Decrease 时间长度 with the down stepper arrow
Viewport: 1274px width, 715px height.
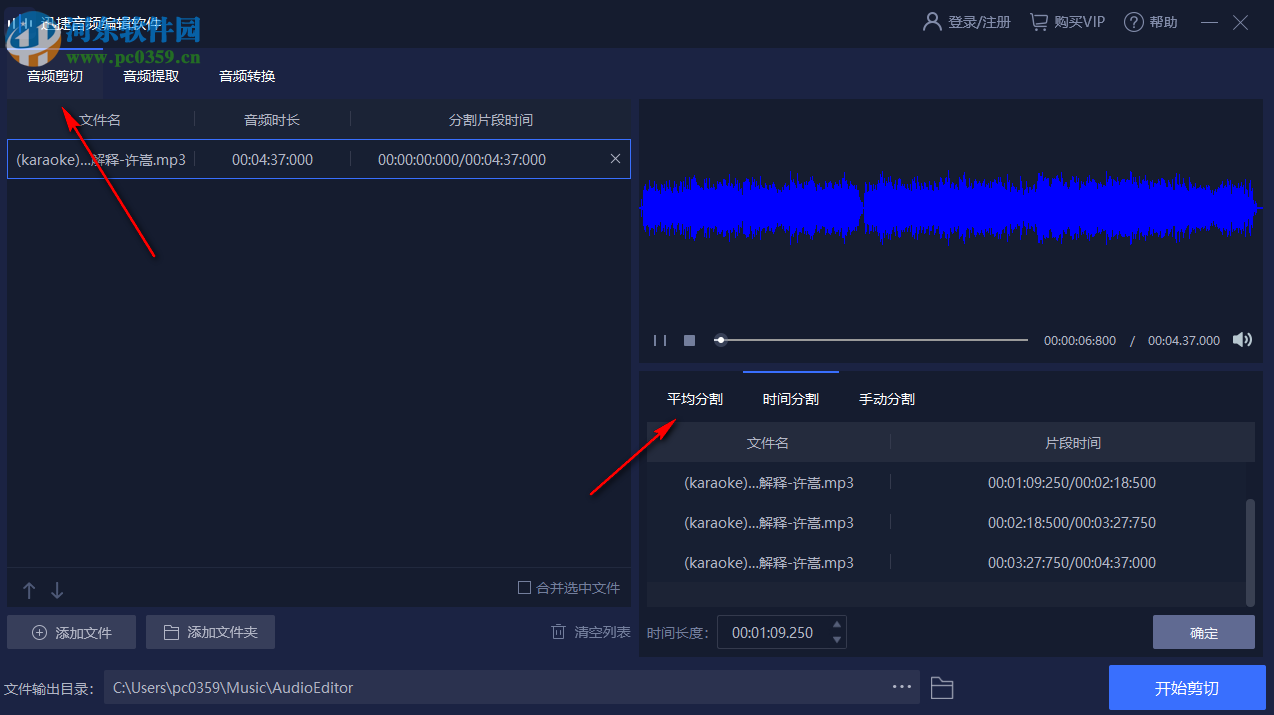pos(837,640)
